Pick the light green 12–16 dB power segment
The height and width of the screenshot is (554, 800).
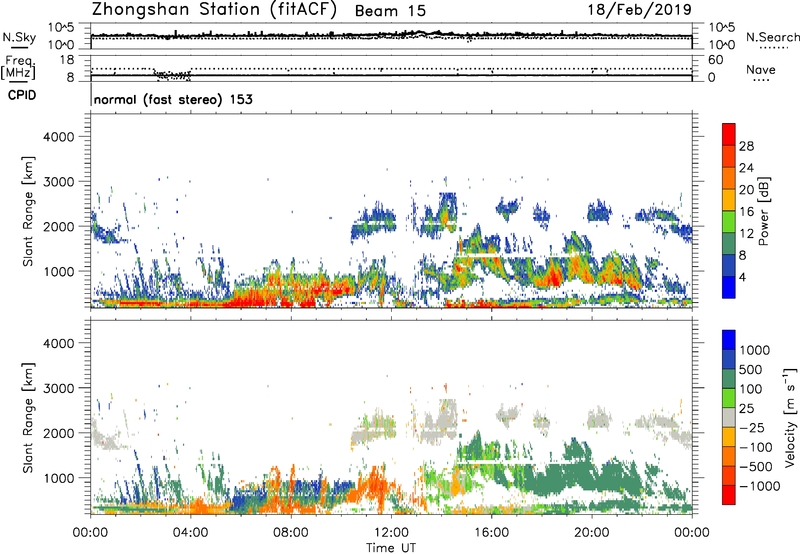pos(729,222)
